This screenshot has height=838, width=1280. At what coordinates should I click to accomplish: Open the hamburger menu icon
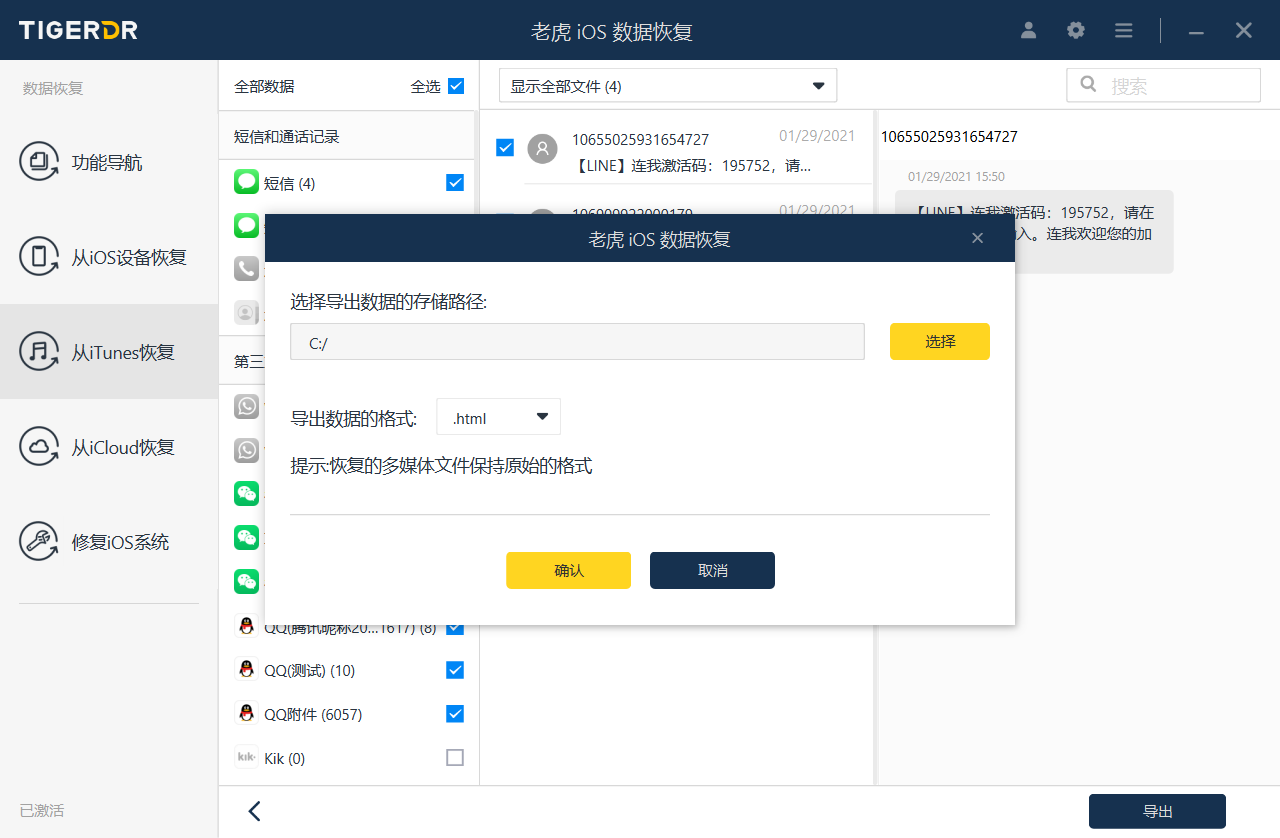pyautogui.click(x=1123, y=30)
